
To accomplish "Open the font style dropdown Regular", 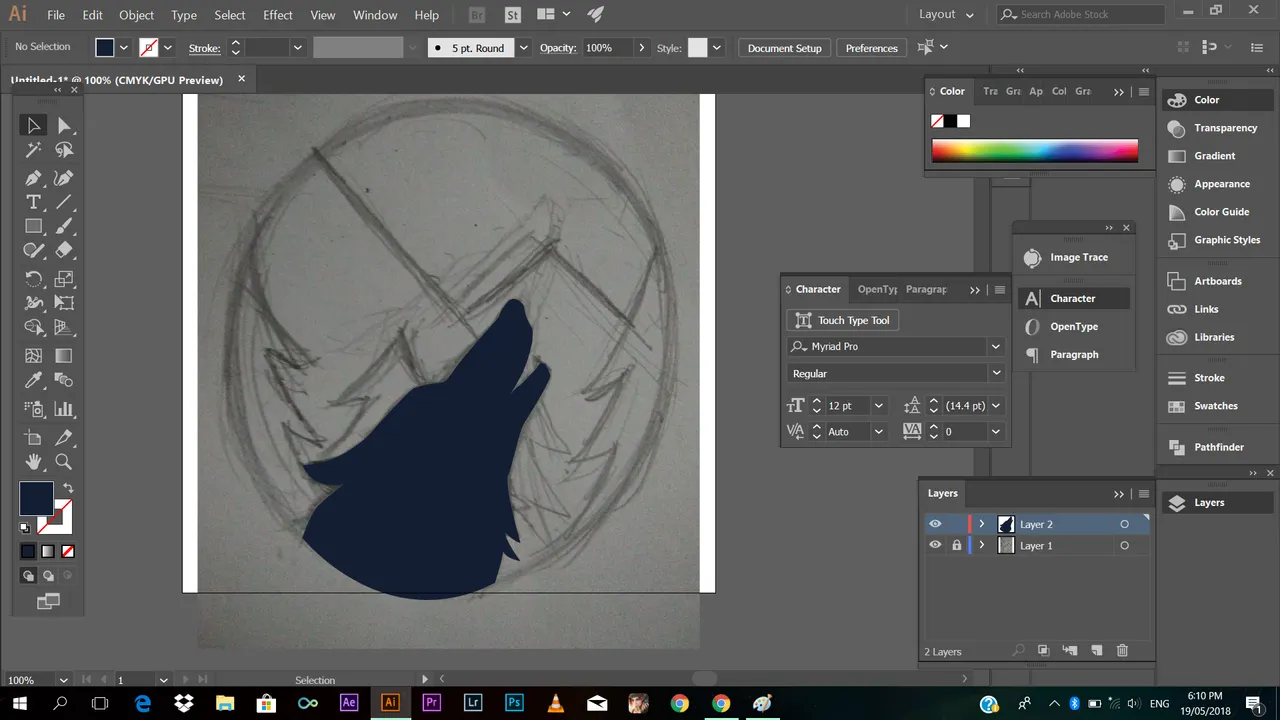I will click(995, 373).
